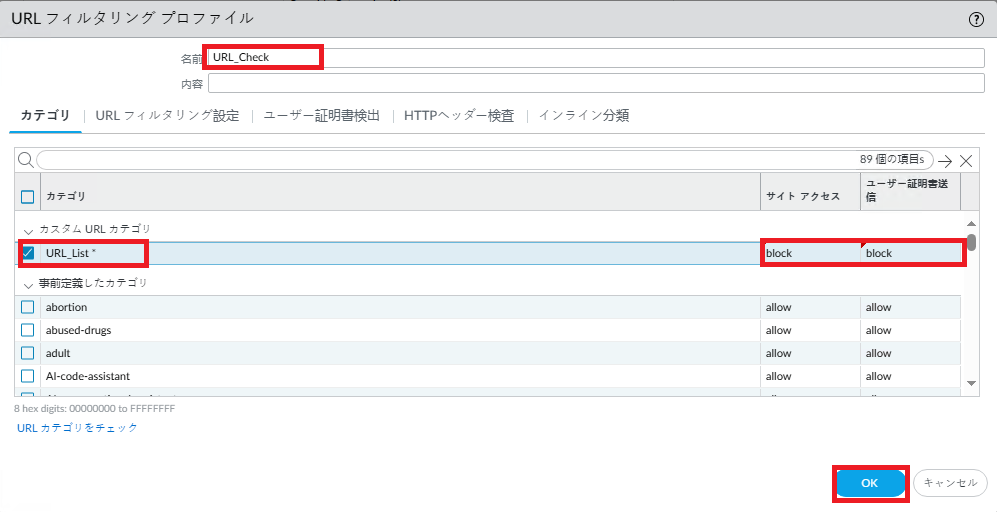Click the category list scroll down arrow
Image resolution: width=997 pixels, height=512 pixels.
(x=970, y=382)
